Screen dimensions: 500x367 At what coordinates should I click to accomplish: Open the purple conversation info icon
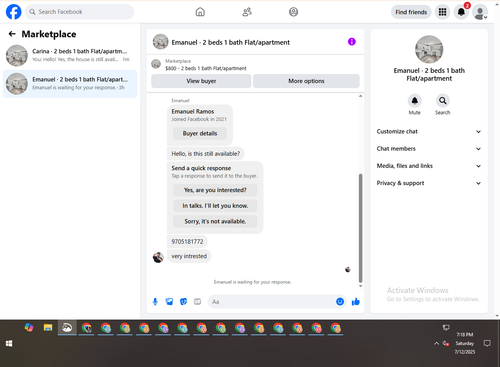(x=352, y=42)
